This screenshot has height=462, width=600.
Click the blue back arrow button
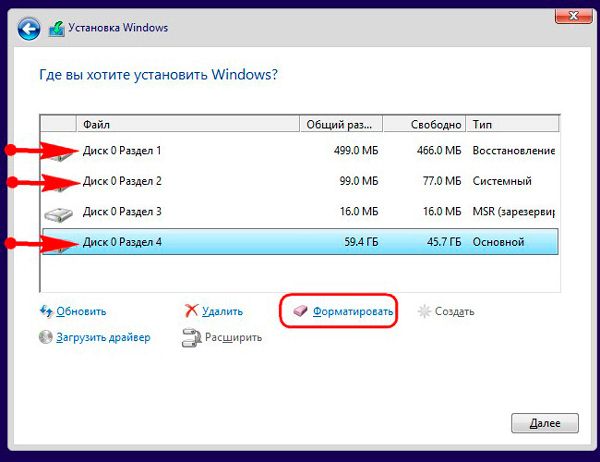pos(29,29)
